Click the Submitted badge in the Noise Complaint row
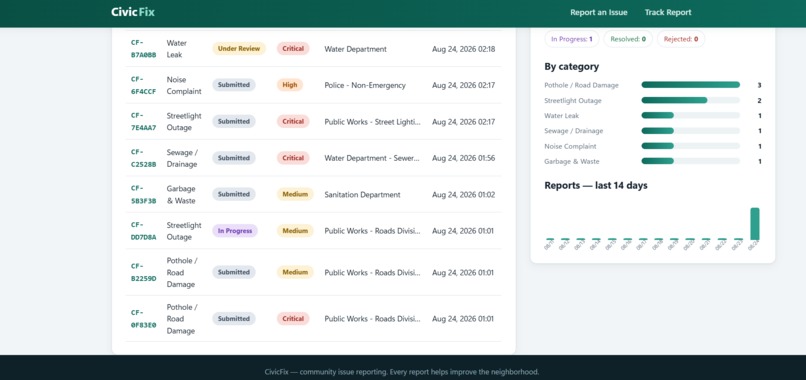806x380 pixels. click(234, 85)
